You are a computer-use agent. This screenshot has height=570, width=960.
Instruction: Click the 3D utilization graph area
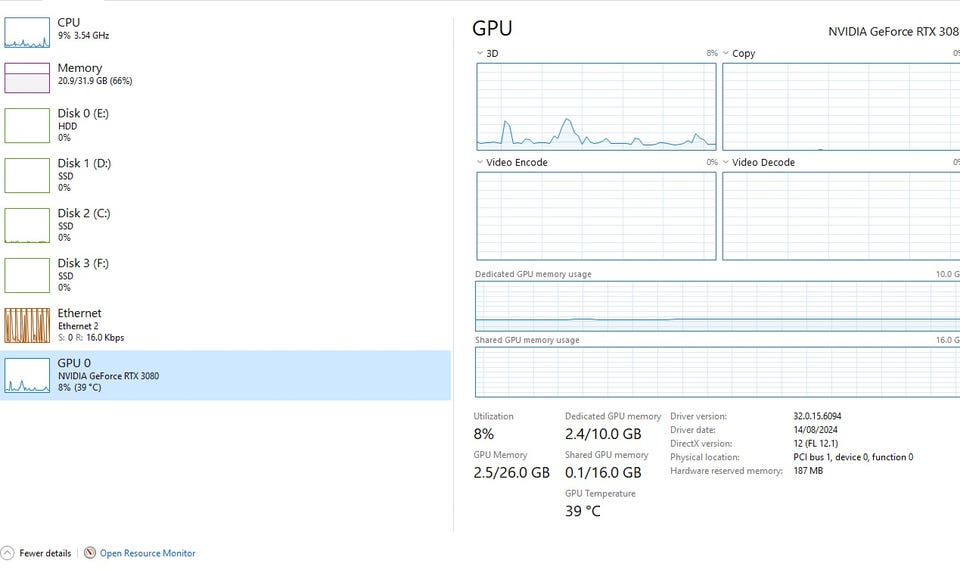pyautogui.click(x=596, y=106)
